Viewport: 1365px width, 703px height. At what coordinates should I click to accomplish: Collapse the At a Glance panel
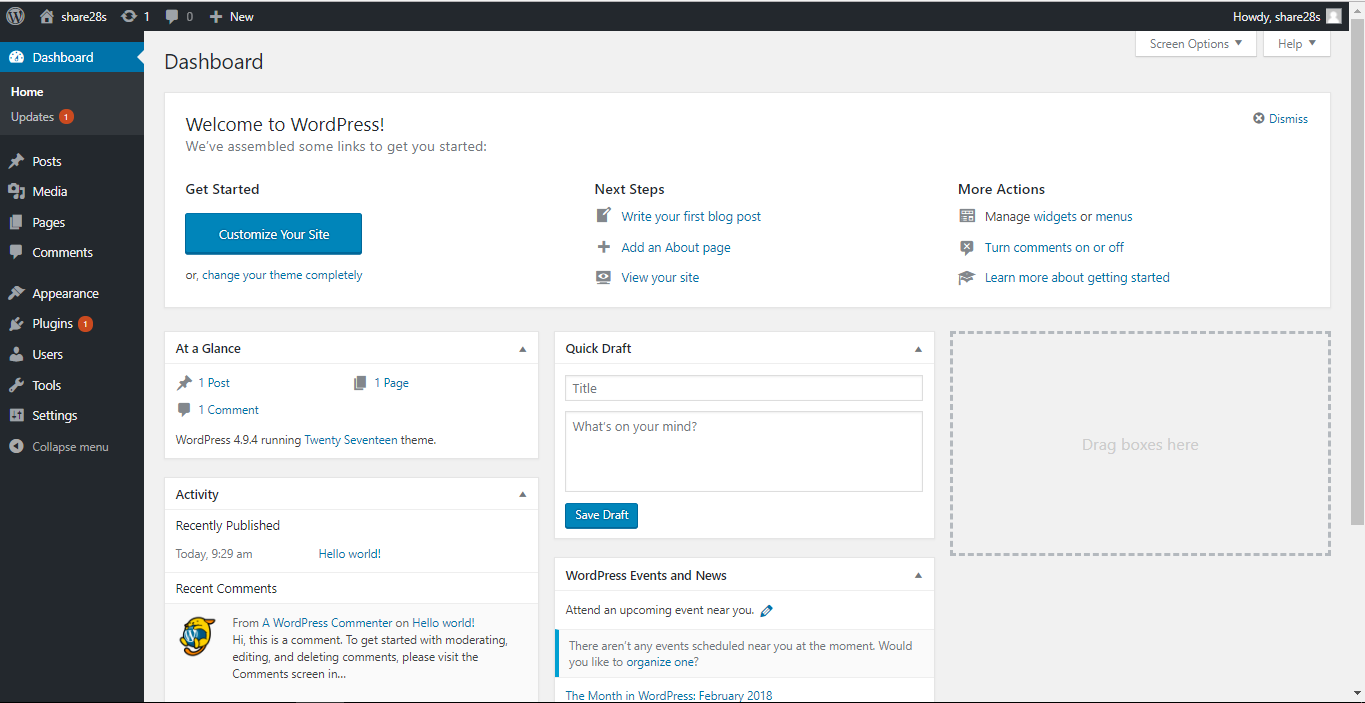tap(522, 348)
